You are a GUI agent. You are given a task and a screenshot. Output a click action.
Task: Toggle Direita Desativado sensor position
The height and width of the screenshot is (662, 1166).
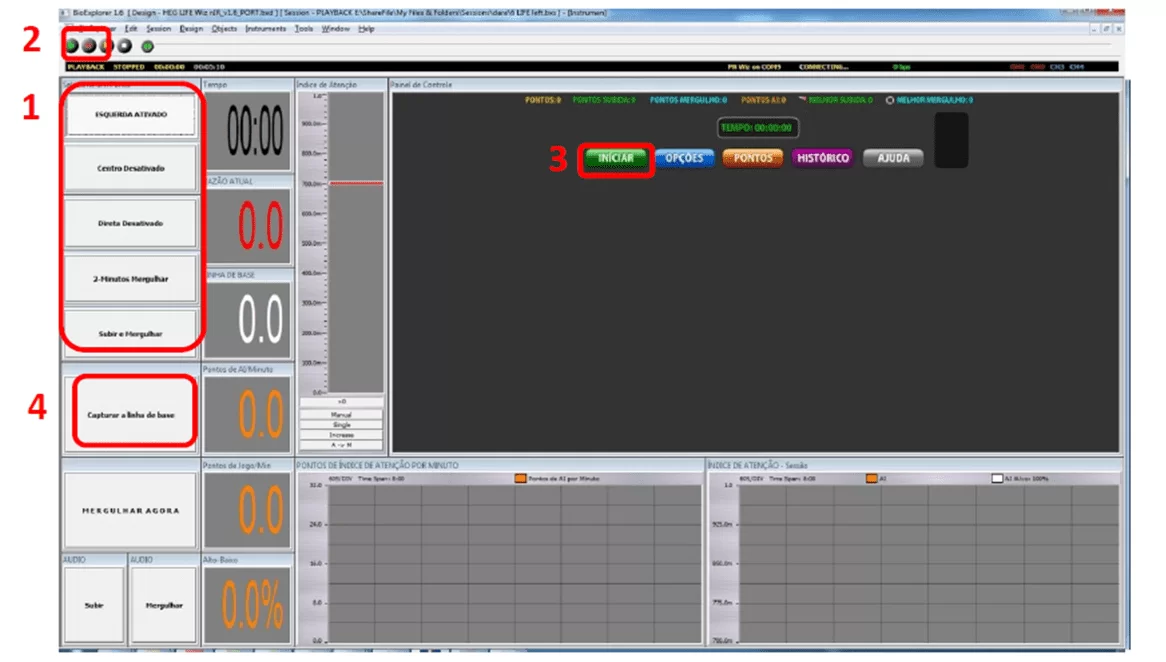(x=131, y=223)
